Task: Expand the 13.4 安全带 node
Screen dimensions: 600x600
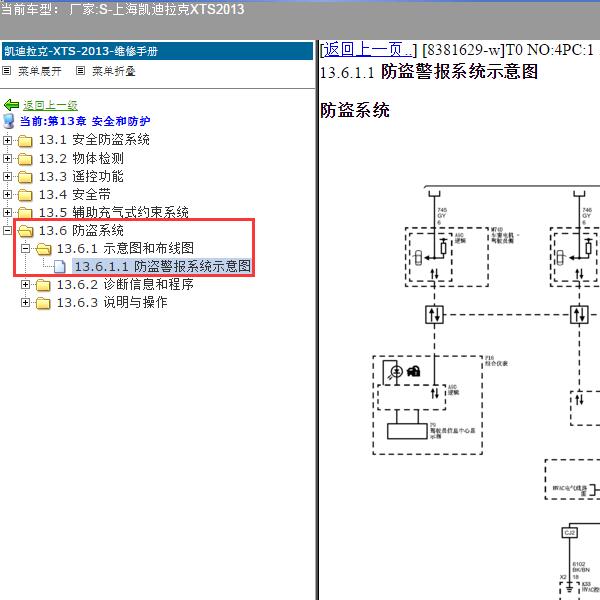Action: point(7,194)
